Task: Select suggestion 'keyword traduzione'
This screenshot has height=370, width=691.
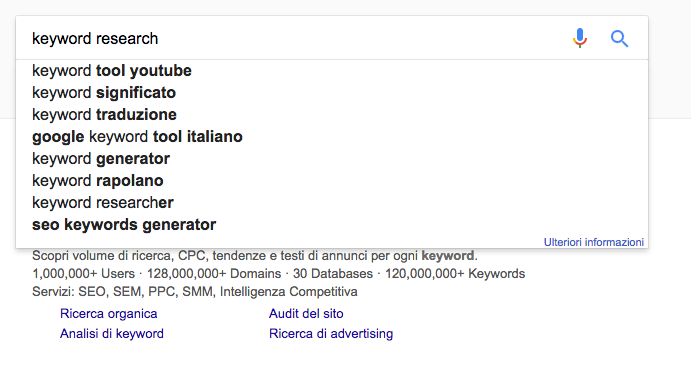Action: click(x=332, y=115)
